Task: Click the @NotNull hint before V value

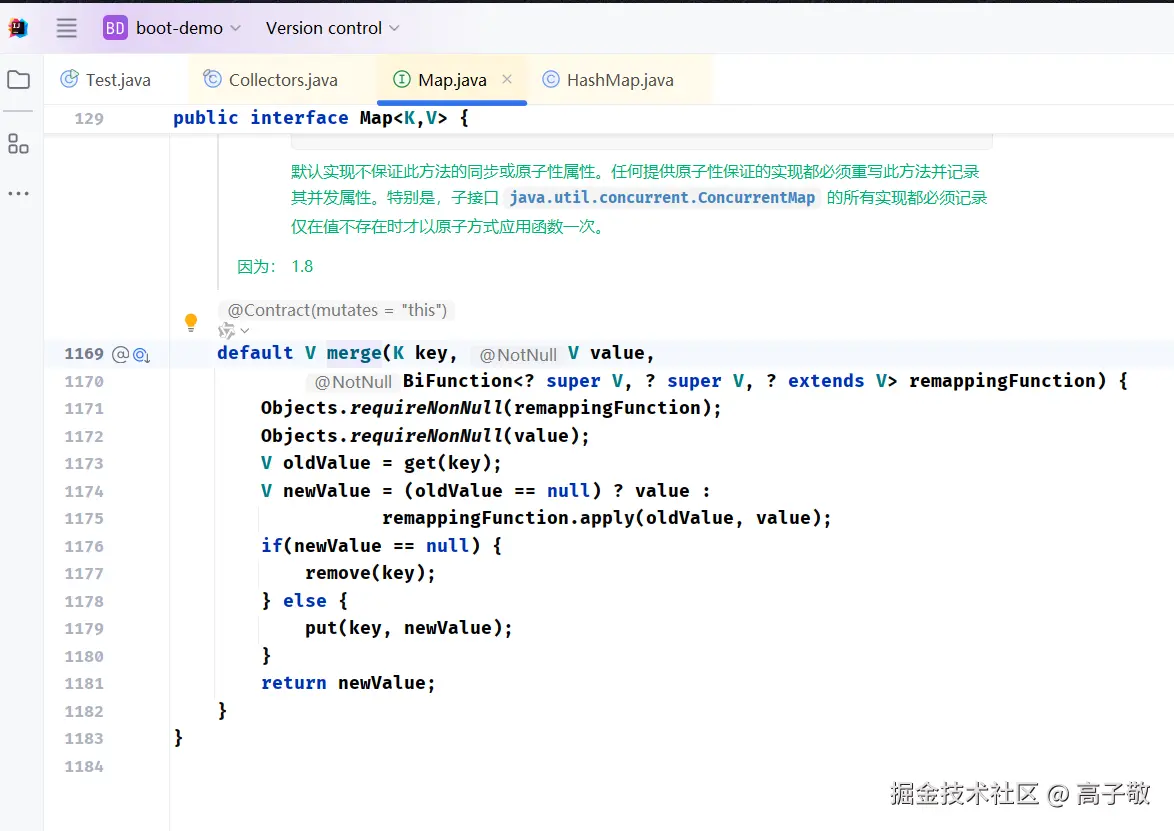Action: [518, 355]
